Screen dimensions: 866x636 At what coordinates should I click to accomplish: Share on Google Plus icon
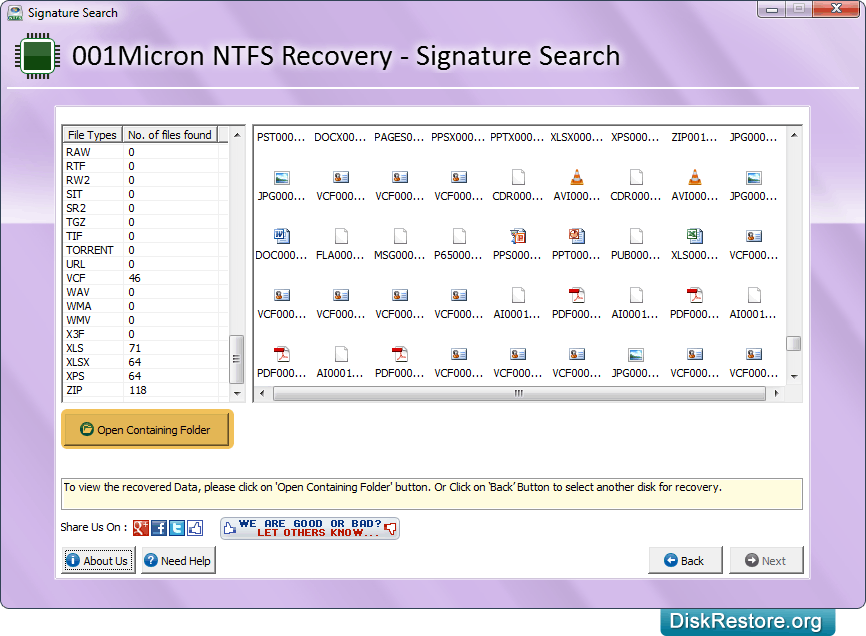coord(141,528)
